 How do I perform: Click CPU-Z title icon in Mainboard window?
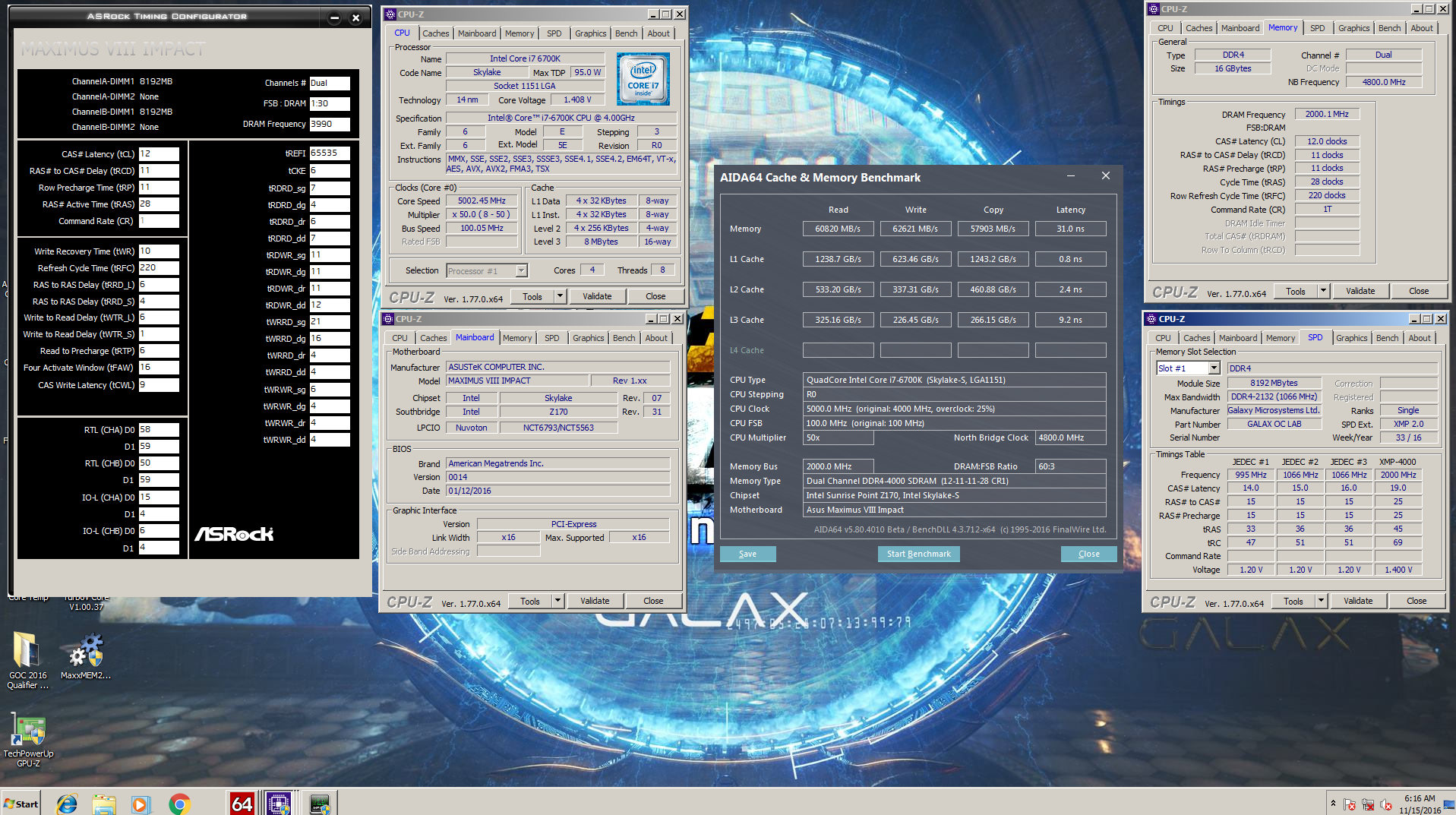click(387, 319)
